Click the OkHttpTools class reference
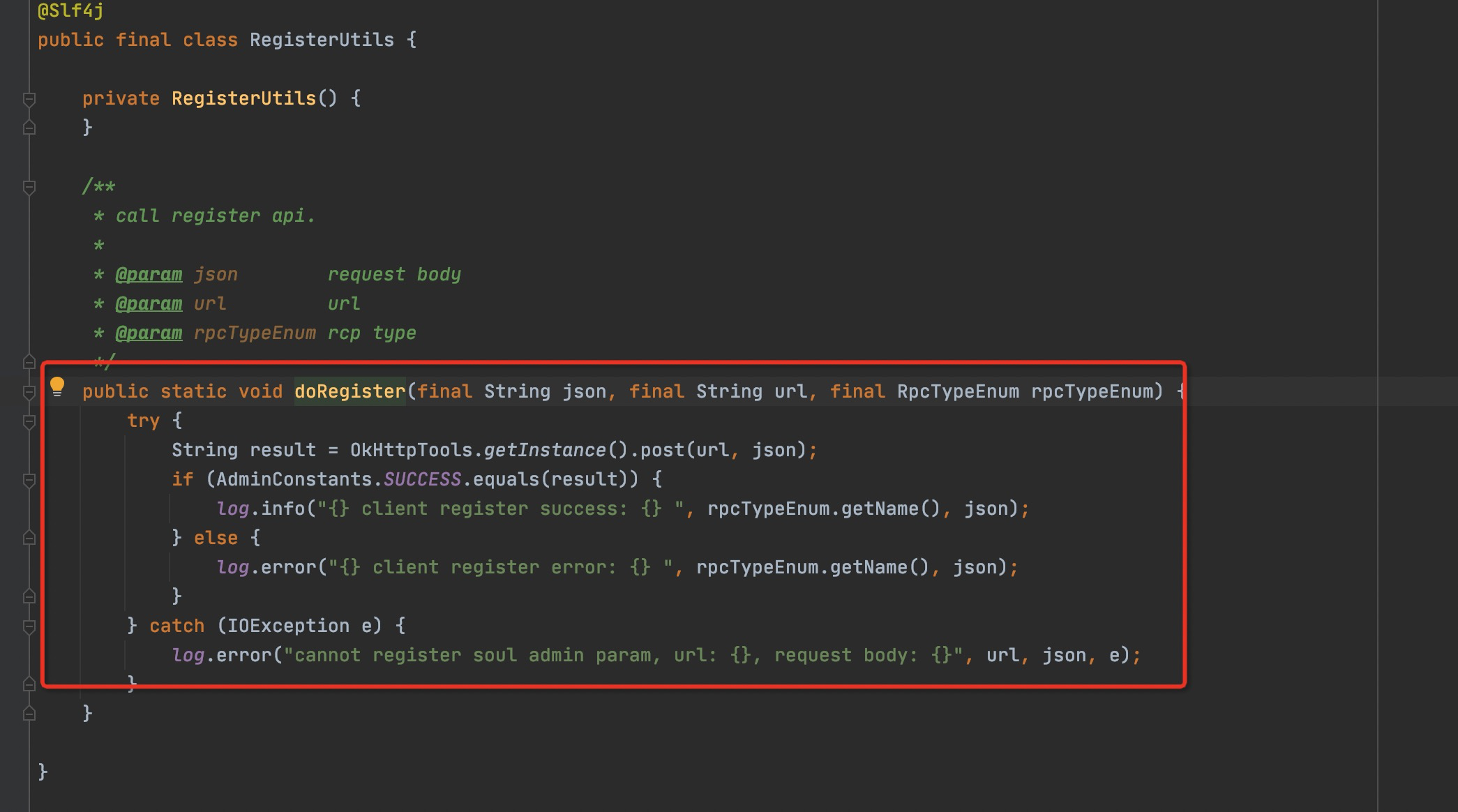Viewport: 1458px width, 812px height. [411, 450]
